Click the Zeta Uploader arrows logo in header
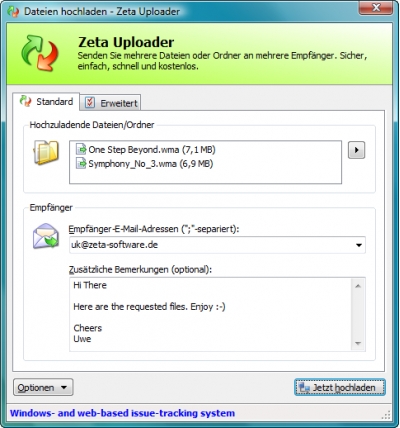Viewport: 400px width, 428px height. click(x=40, y=53)
